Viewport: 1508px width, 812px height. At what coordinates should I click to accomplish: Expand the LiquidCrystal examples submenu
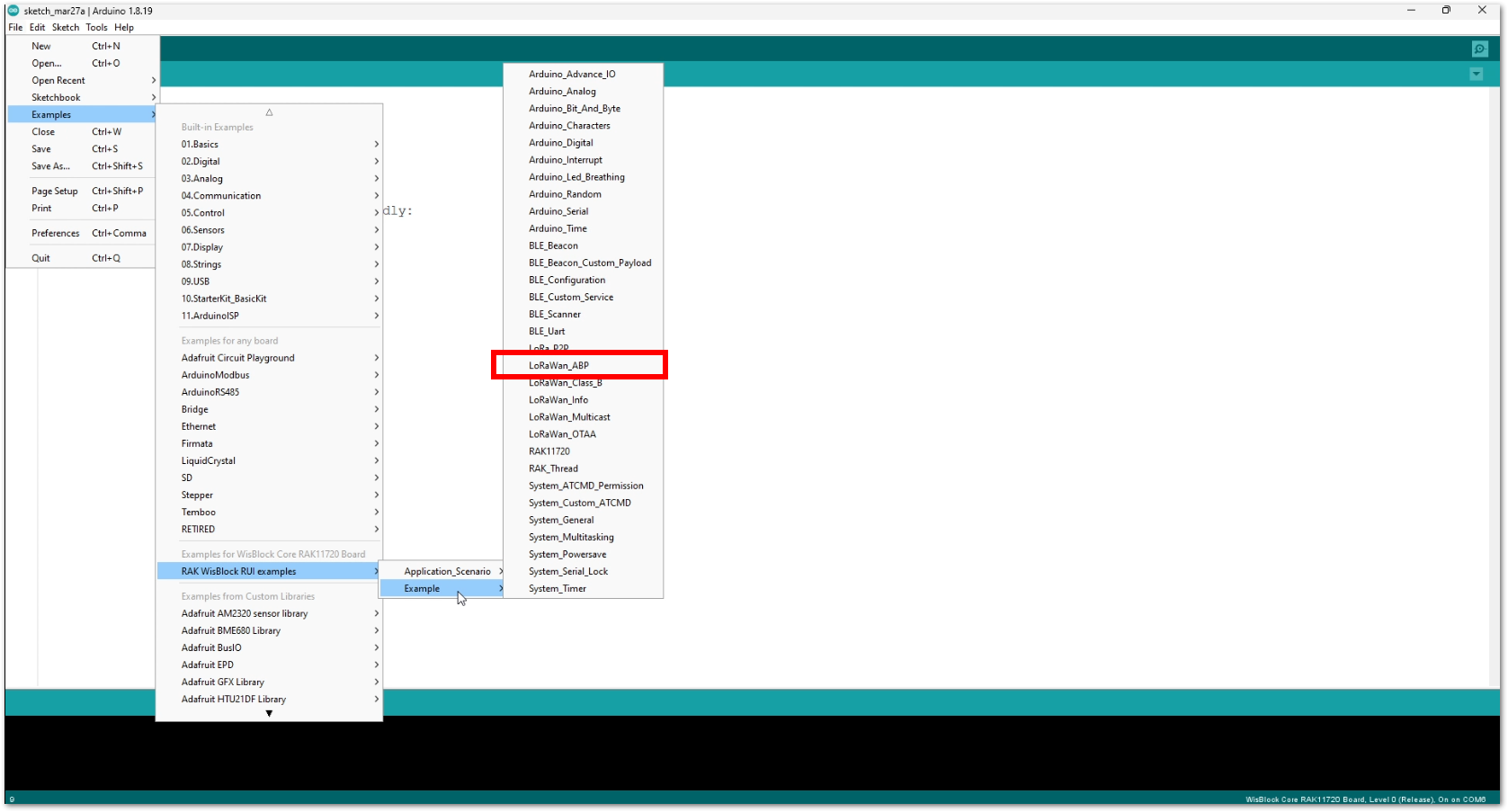[x=269, y=460]
